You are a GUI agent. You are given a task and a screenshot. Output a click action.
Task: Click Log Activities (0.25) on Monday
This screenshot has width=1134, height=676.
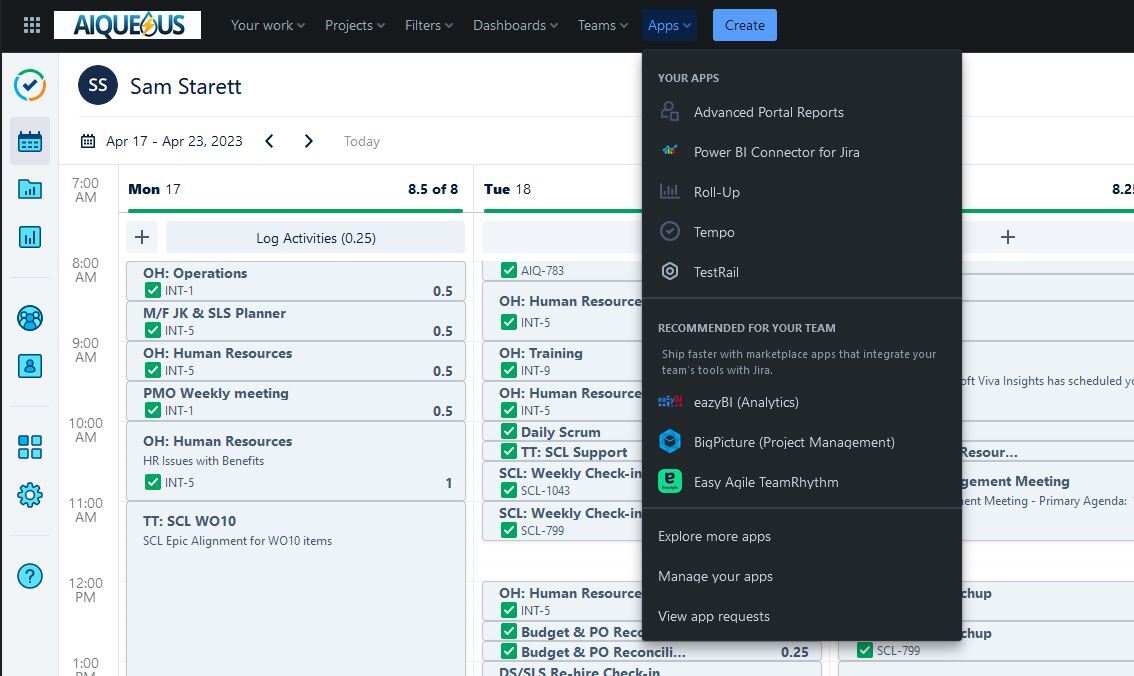315,238
